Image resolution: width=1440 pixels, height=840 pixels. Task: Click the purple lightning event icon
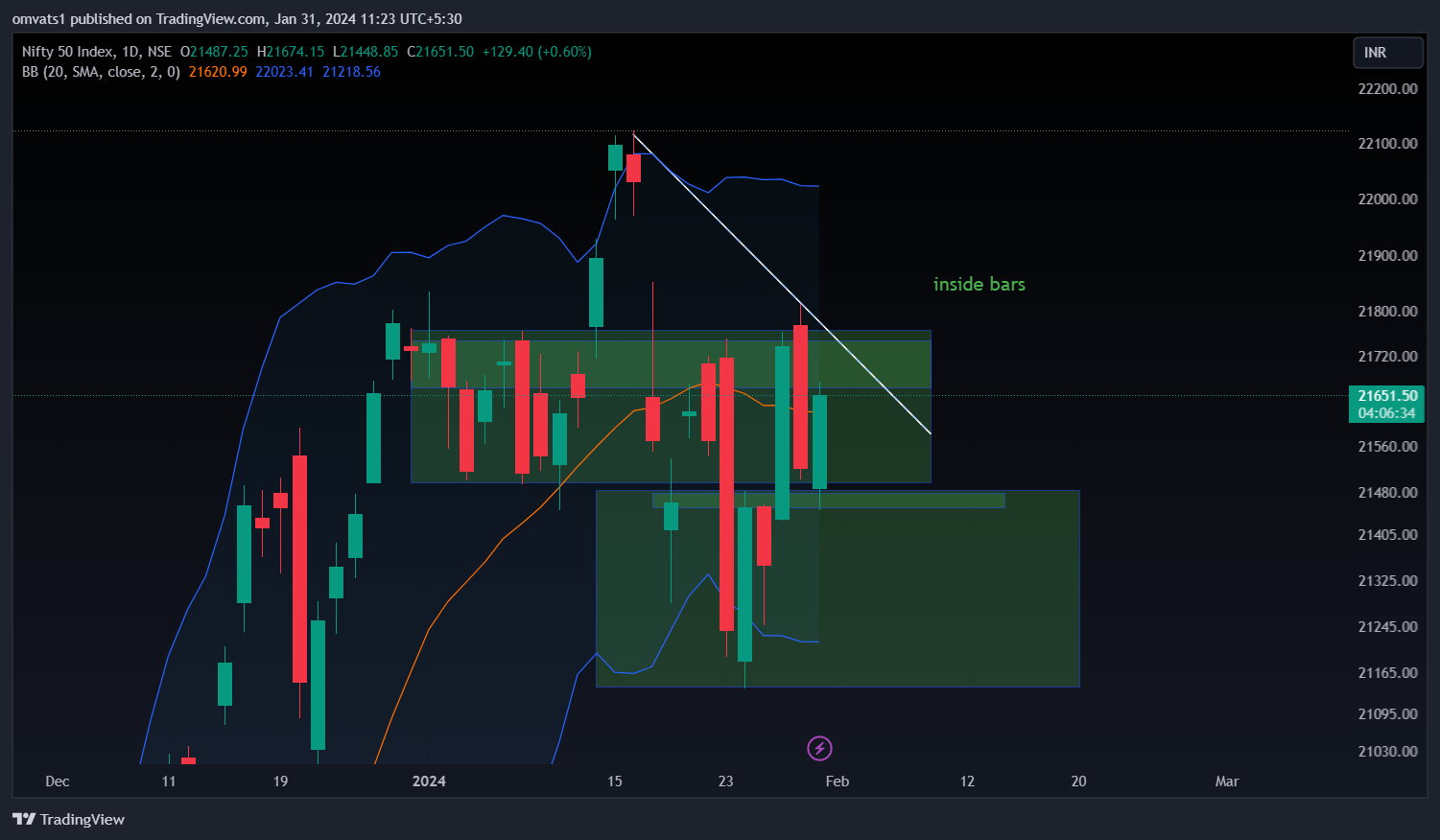point(819,748)
